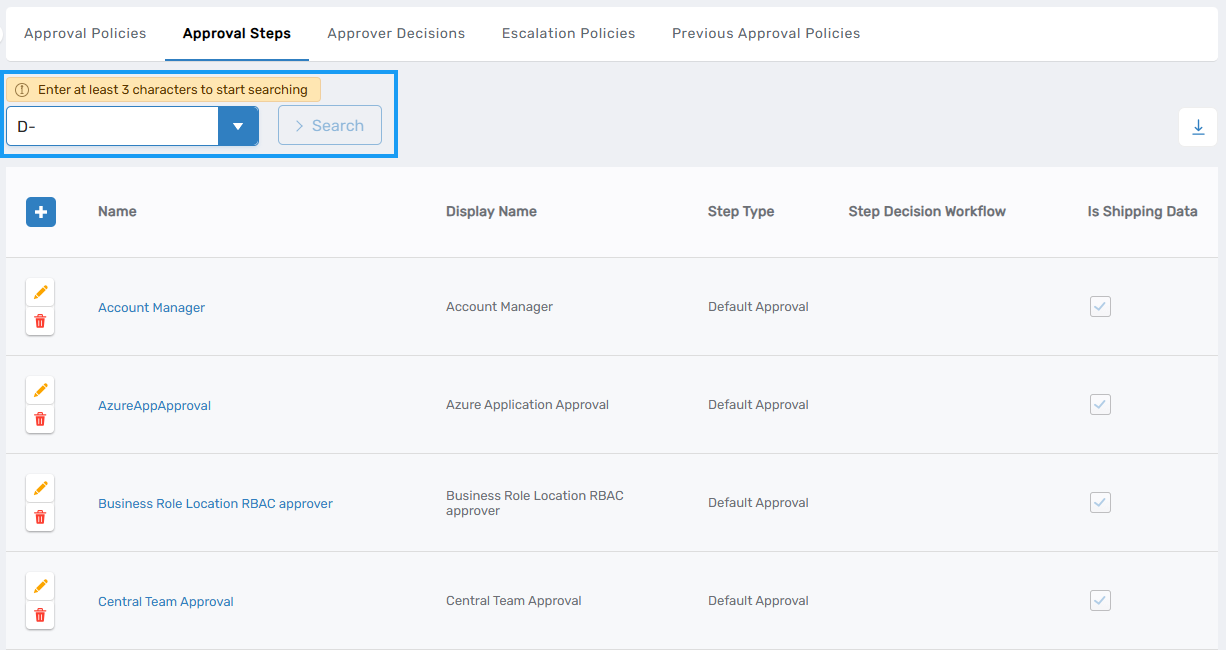Switch to the Approver Decisions tab

click(396, 33)
